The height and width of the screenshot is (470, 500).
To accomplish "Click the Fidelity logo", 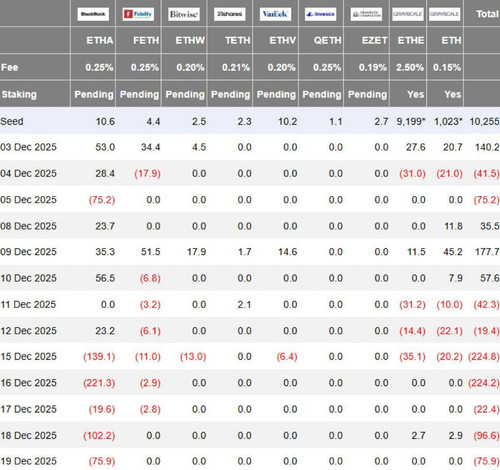I will 138,14.
